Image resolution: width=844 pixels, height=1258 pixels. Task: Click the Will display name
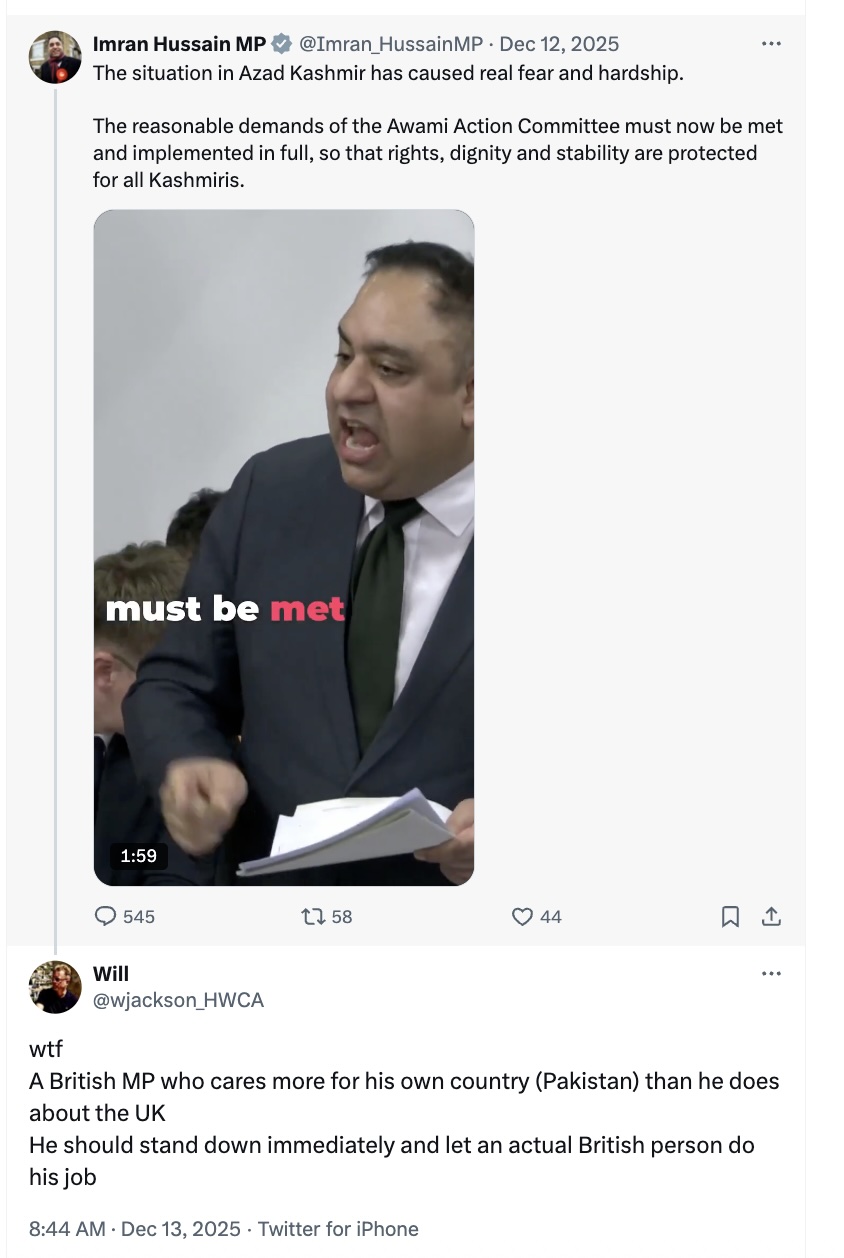(x=111, y=974)
